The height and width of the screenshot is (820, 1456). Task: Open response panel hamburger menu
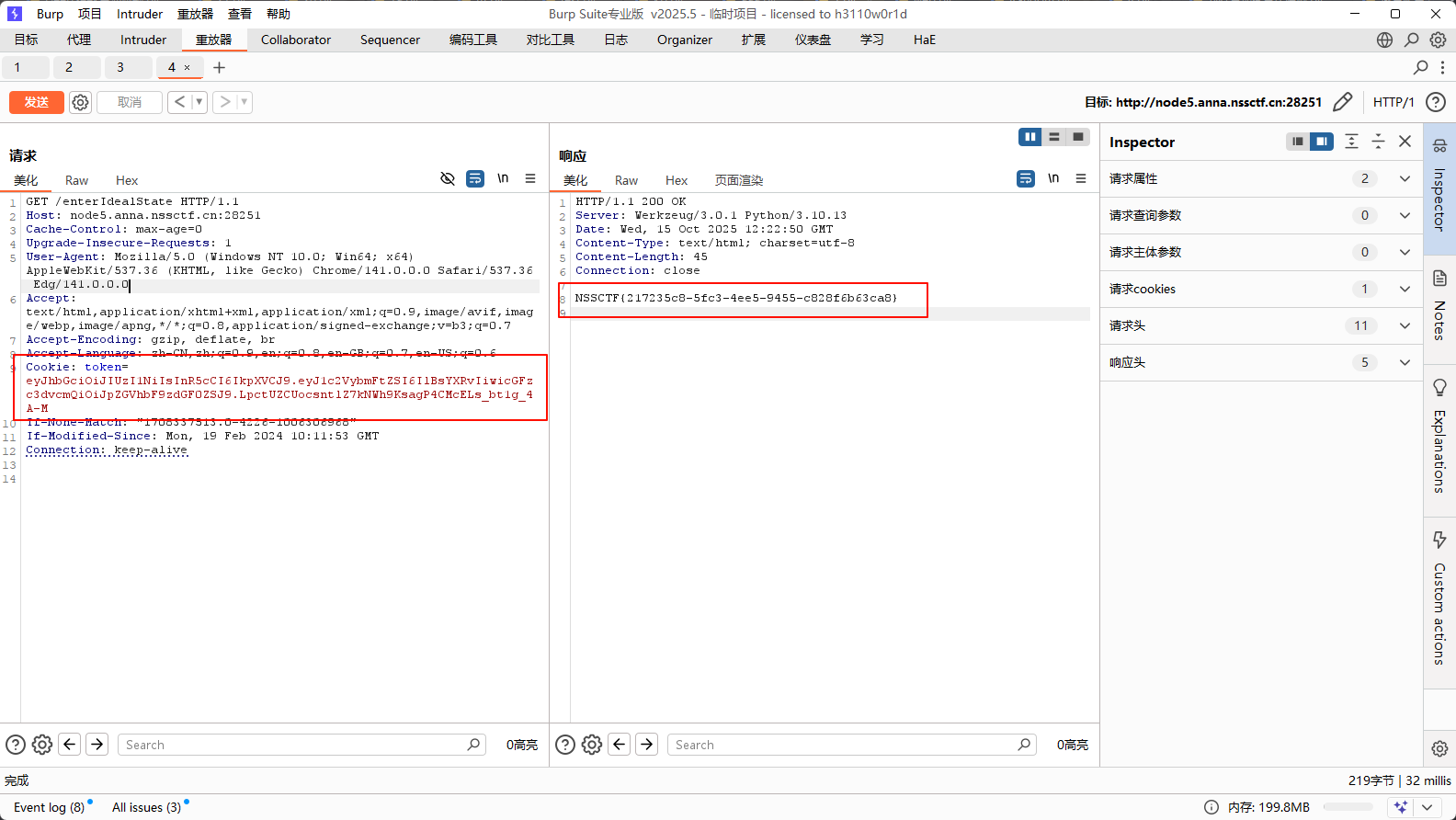tap(1081, 178)
